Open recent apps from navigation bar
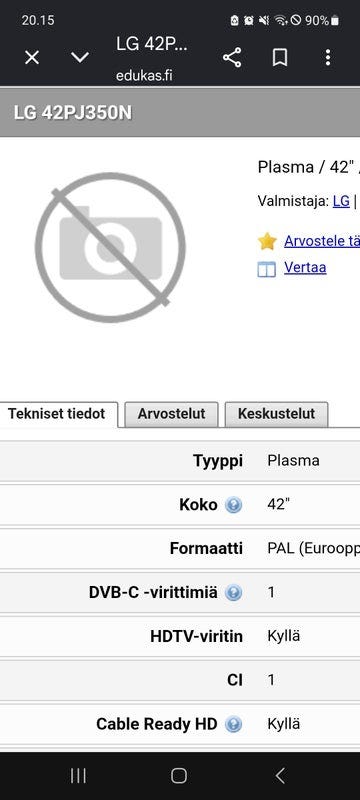Image resolution: width=360 pixels, height=800 pixels. point(78,776)
